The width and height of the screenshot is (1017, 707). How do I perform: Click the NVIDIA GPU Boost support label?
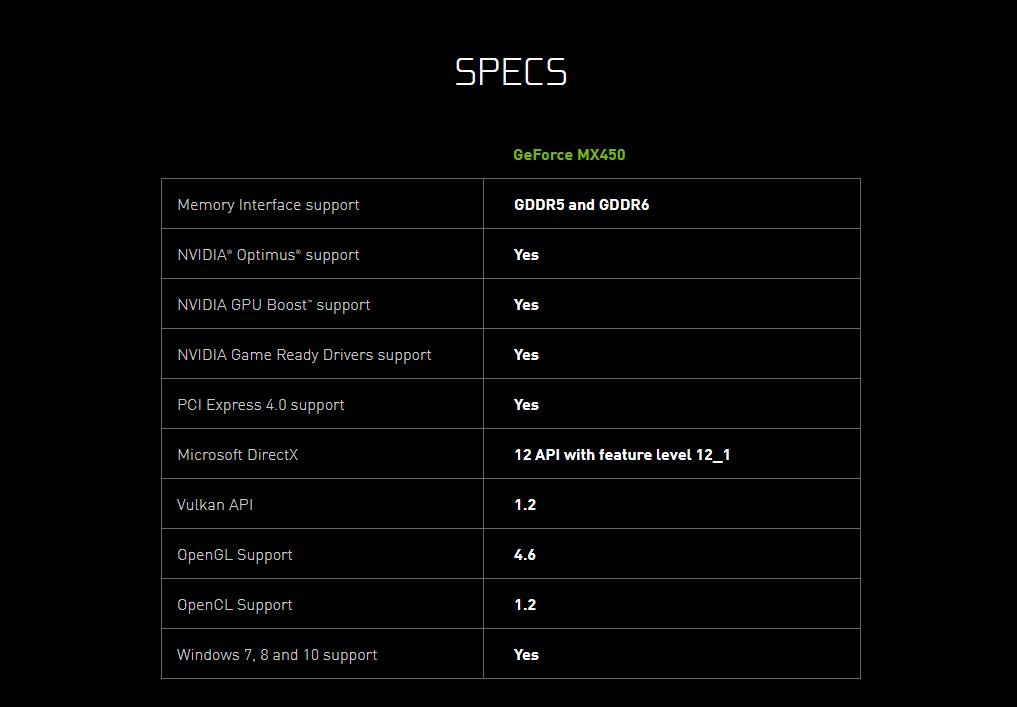273,305
